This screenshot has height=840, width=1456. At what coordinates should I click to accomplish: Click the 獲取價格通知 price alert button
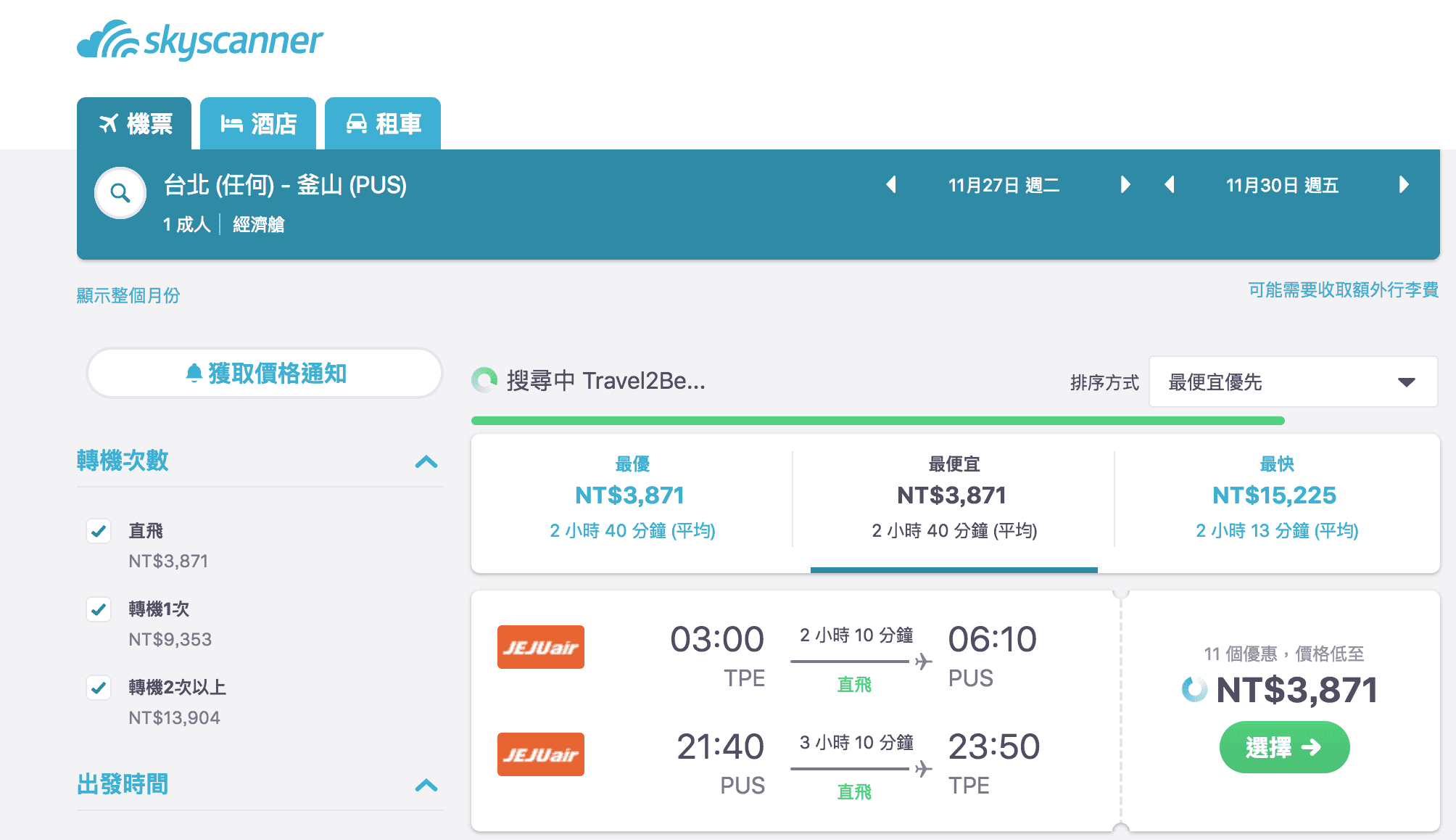pos(265,373)
